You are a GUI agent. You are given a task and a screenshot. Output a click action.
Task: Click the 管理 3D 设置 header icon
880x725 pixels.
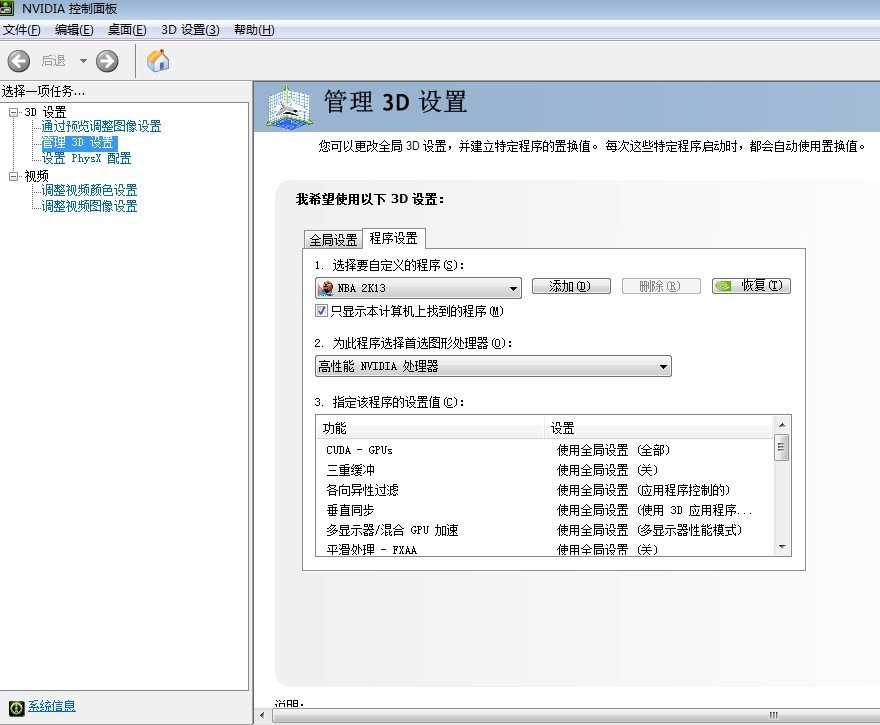288,107
